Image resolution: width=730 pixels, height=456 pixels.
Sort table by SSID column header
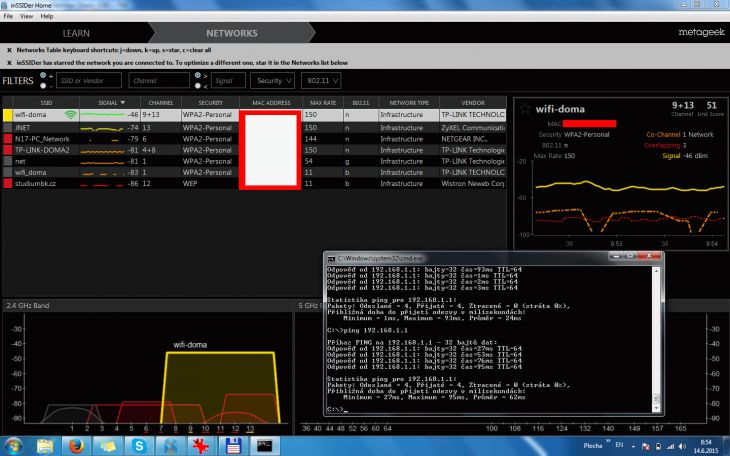click(46, 102)
